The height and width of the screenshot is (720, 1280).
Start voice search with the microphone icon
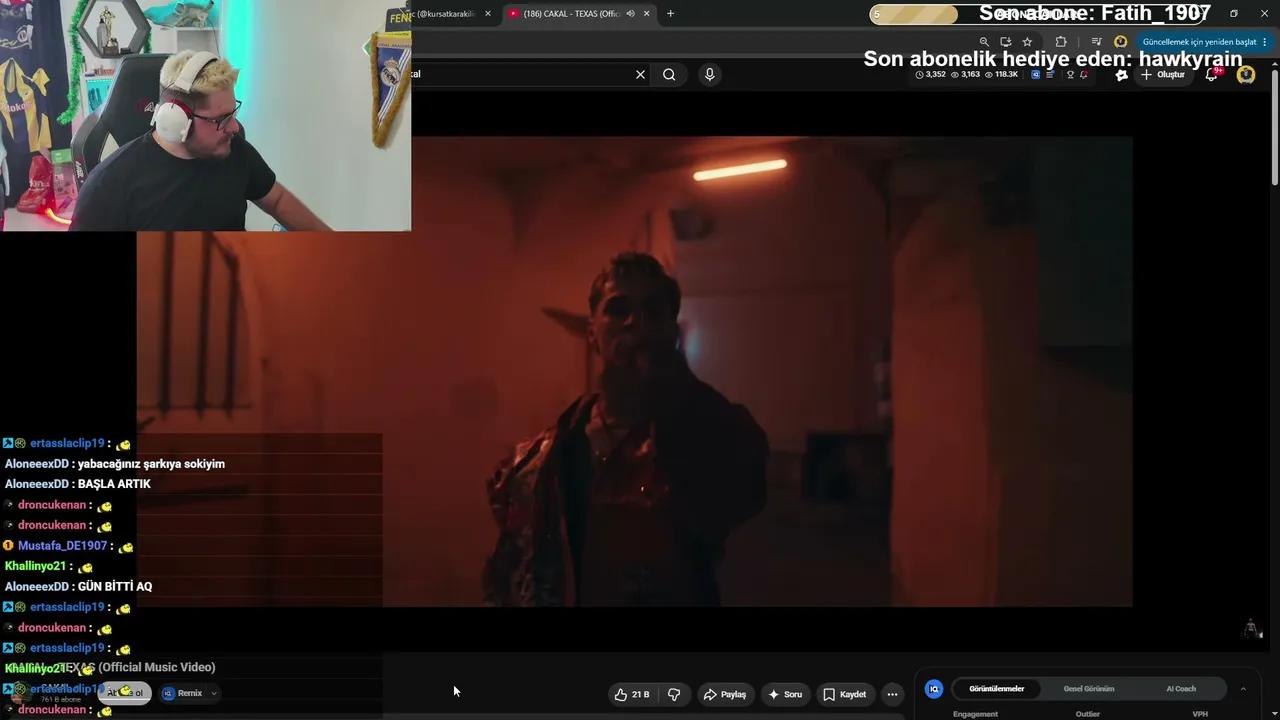pyautogui.click(x=709, y=74)
